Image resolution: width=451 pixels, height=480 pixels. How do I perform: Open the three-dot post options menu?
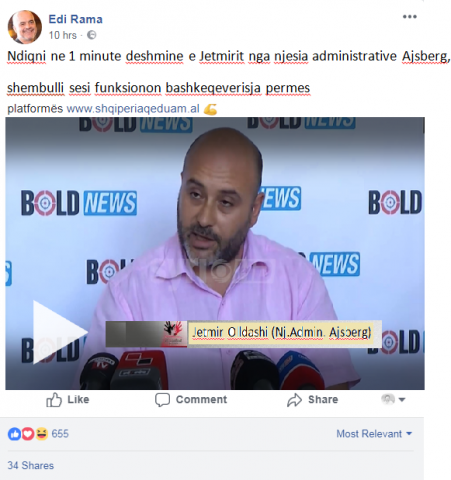tap(409, 17)
